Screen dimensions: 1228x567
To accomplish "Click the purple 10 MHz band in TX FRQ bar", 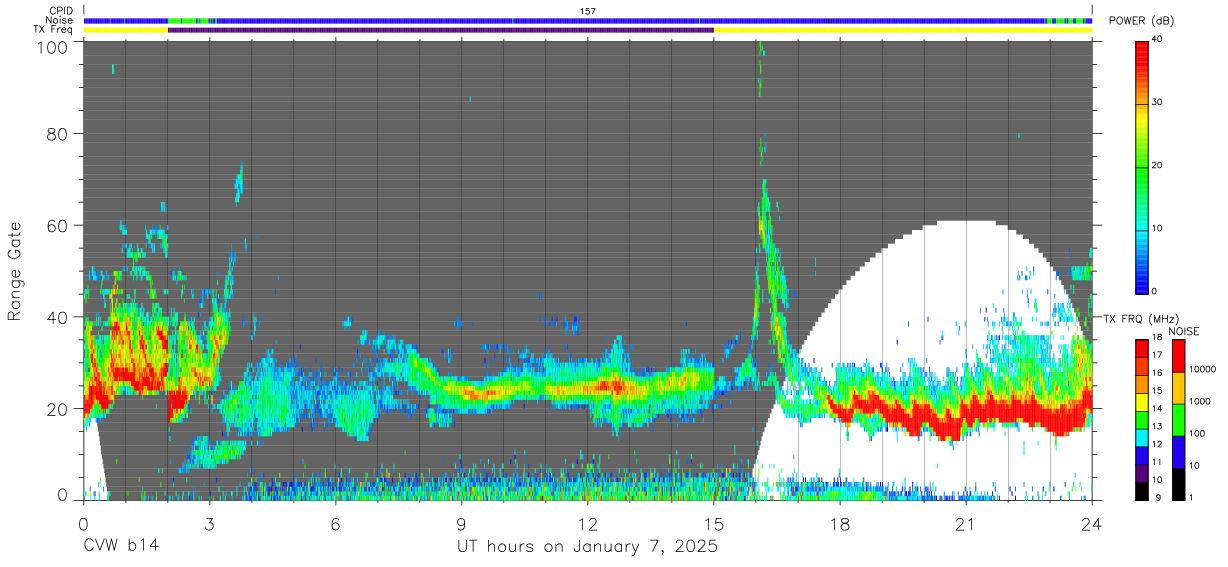I will [x=1142, y=473].
